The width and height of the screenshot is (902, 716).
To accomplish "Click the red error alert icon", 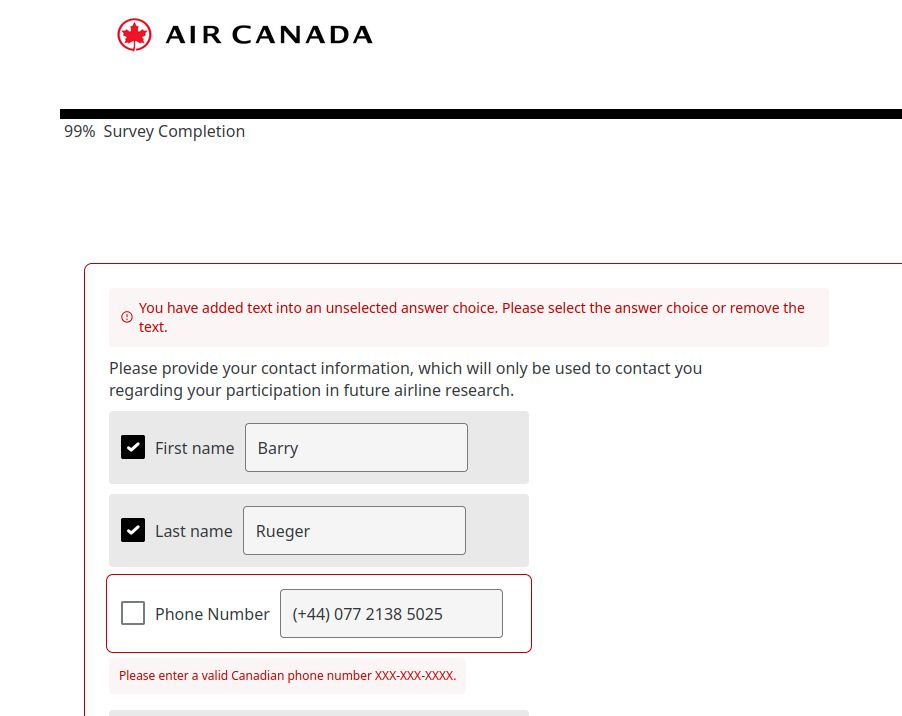I will [x=127, y=317].
